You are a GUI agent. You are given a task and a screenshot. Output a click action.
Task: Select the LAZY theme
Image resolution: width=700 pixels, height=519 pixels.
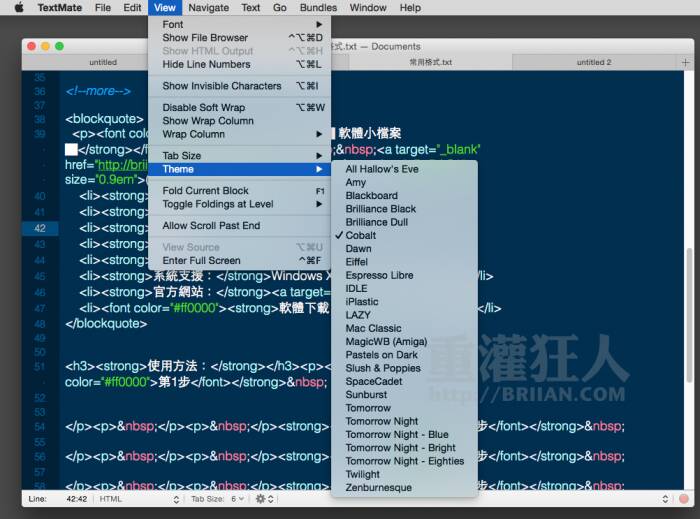click(x=404, y=315)
